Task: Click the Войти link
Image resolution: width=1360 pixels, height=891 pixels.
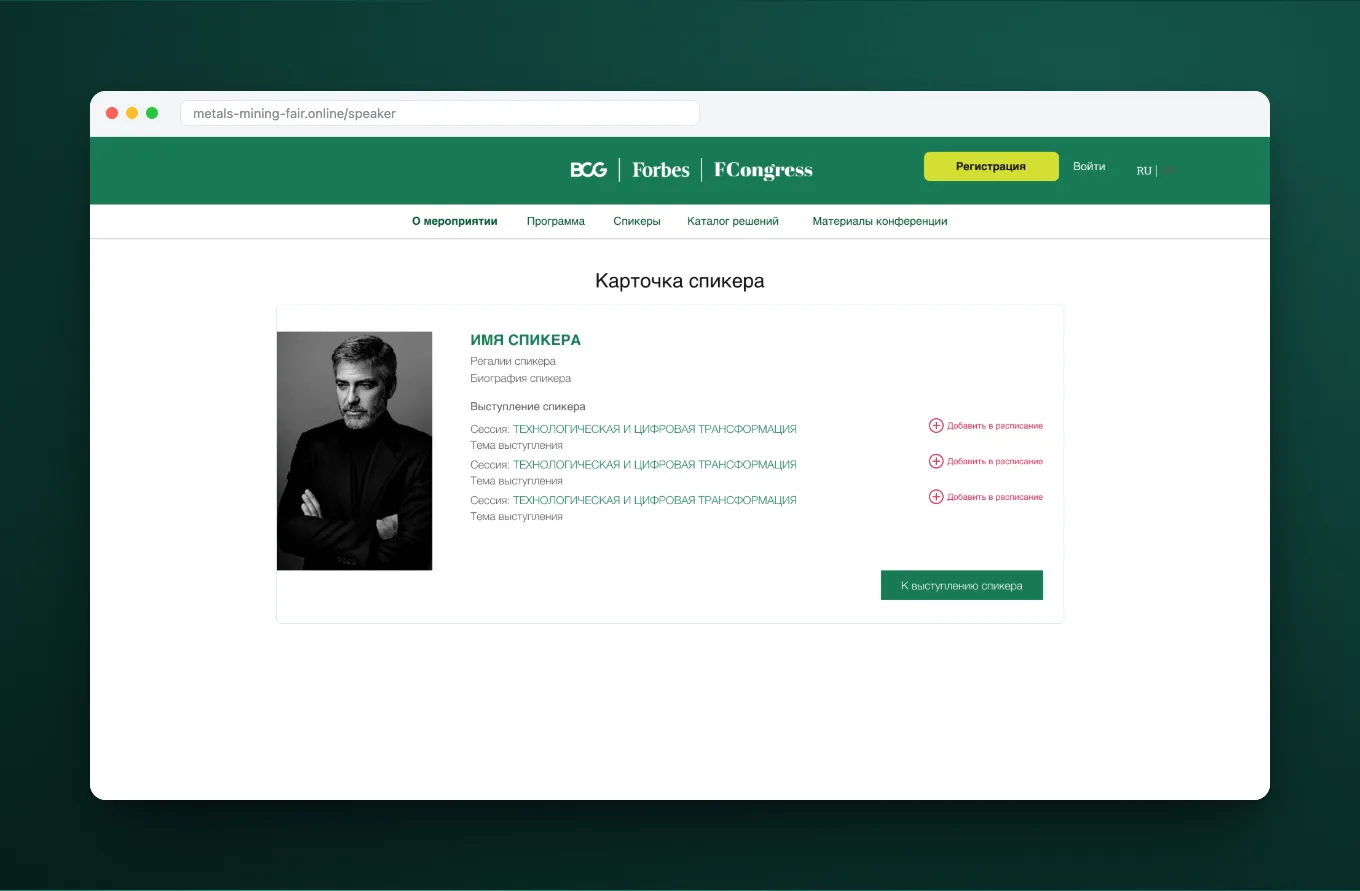Action: tap(1089, 167)
